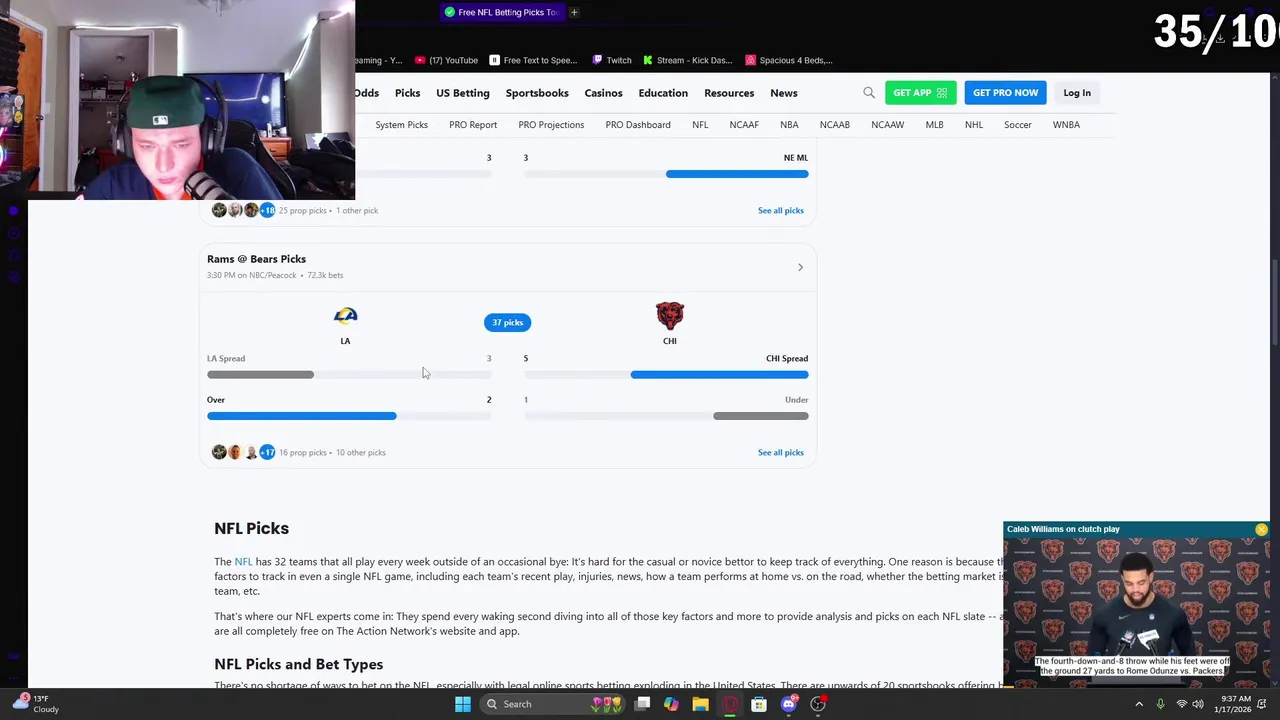Open the Education menu

663,93
